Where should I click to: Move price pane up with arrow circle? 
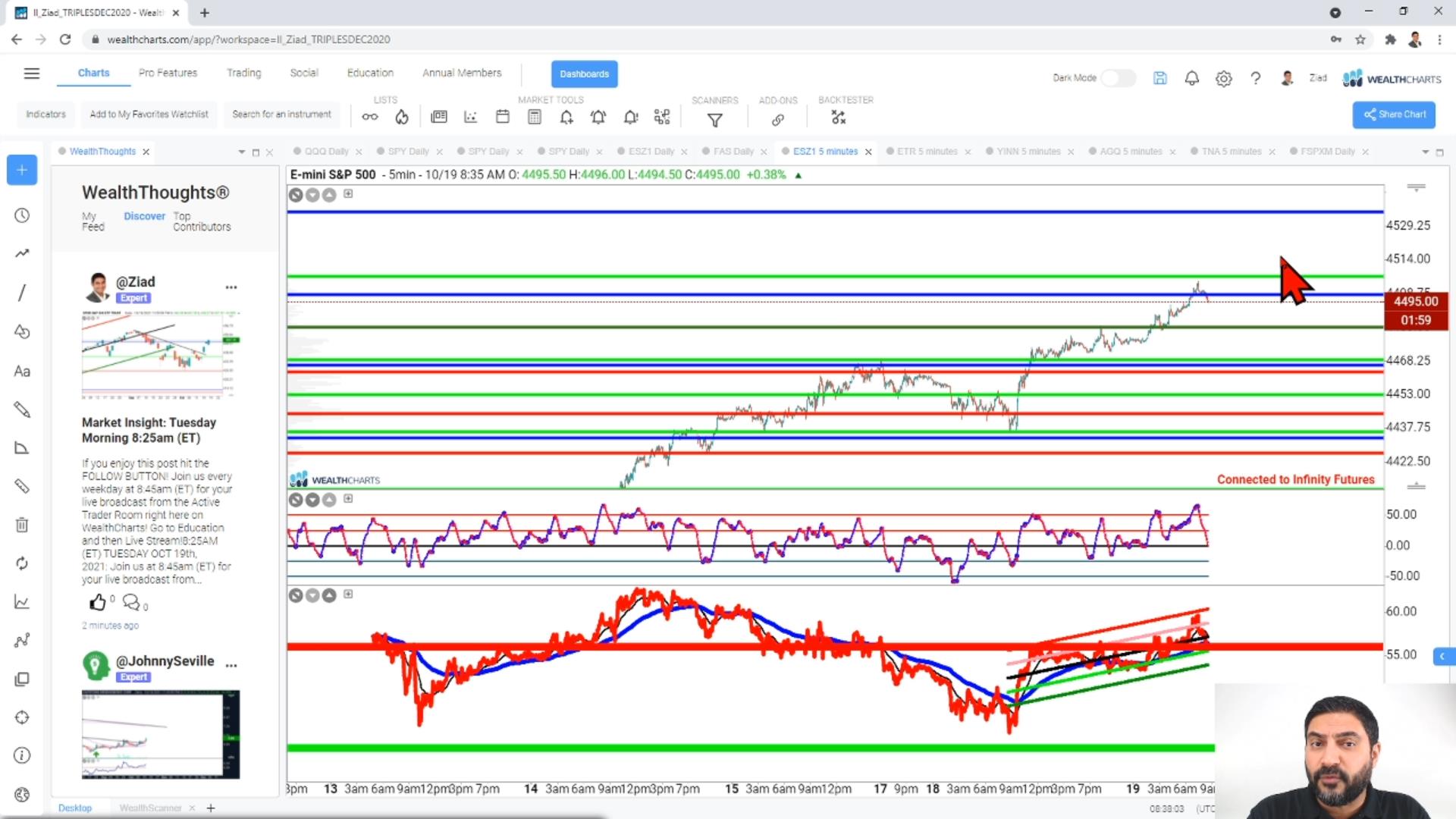click(x=329, y=195)
